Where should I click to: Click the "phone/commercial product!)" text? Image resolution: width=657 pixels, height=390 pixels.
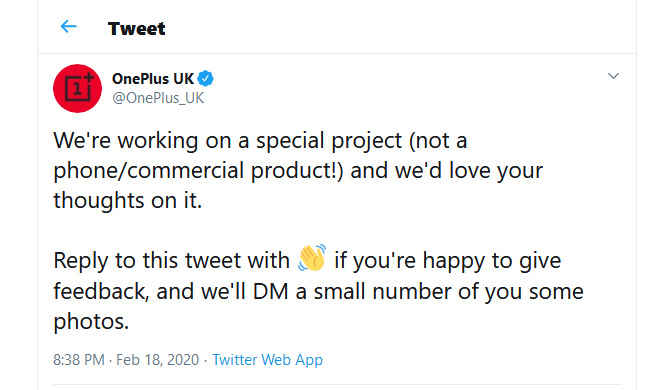(x=198, y=170)
